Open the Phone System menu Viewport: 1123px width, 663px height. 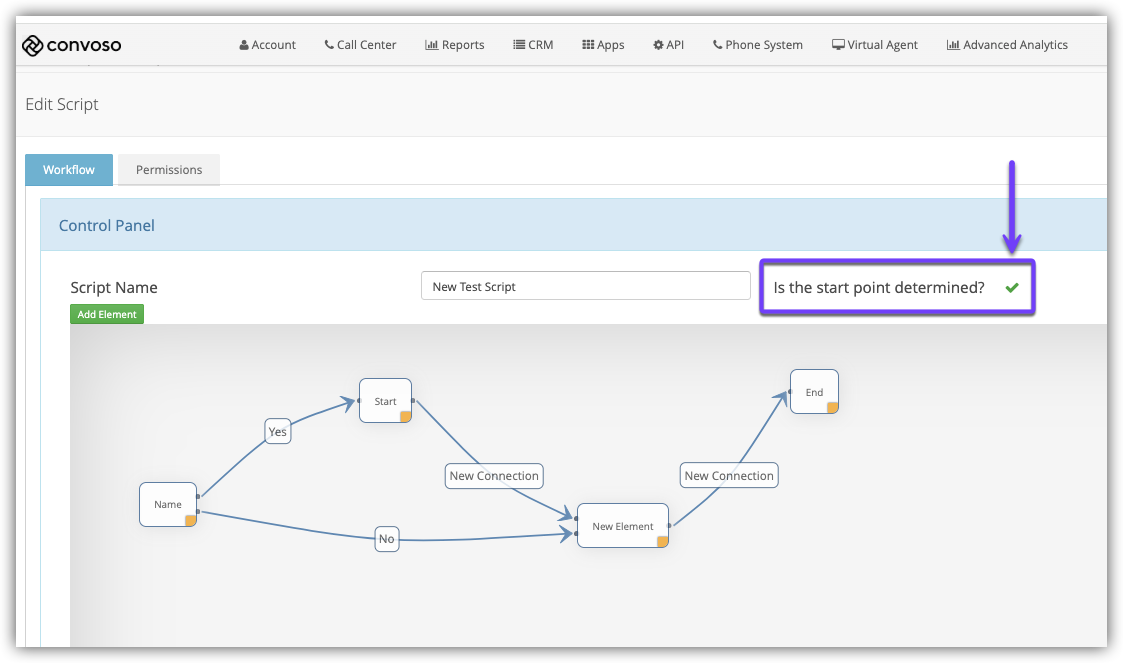coord(757,45)
